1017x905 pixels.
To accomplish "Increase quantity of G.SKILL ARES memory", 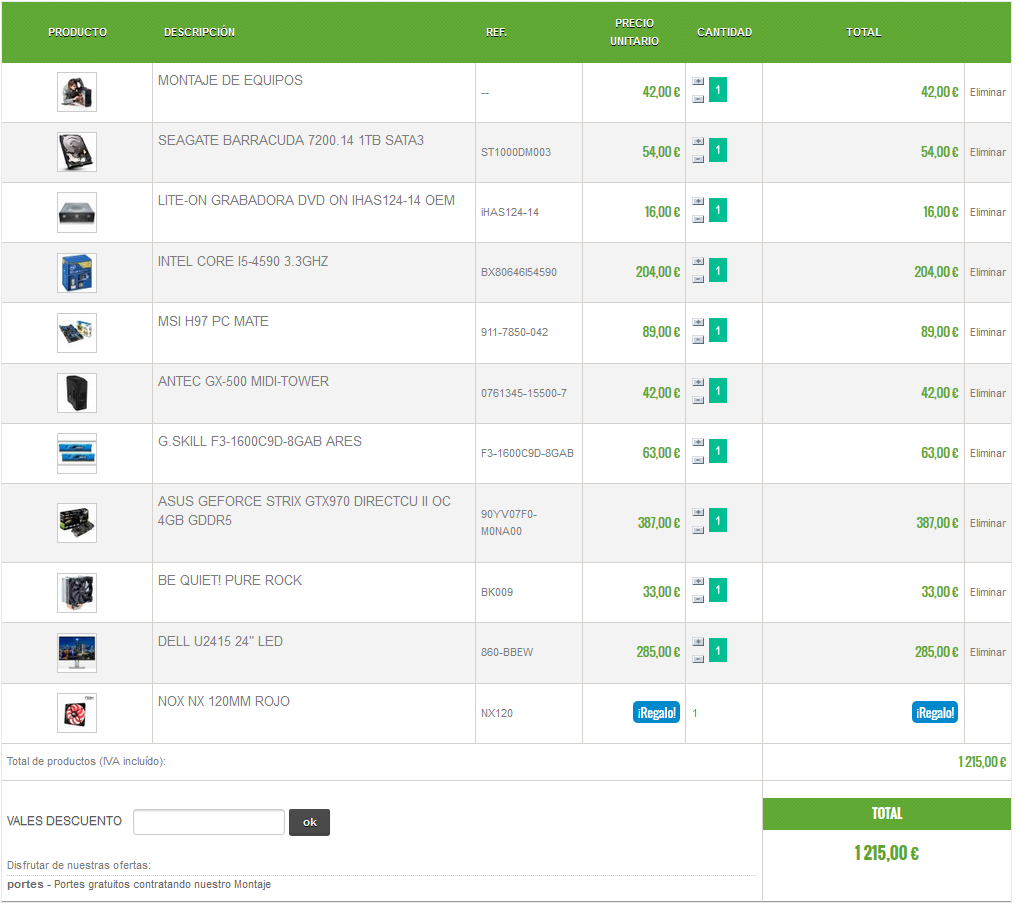I will (700, 443).
